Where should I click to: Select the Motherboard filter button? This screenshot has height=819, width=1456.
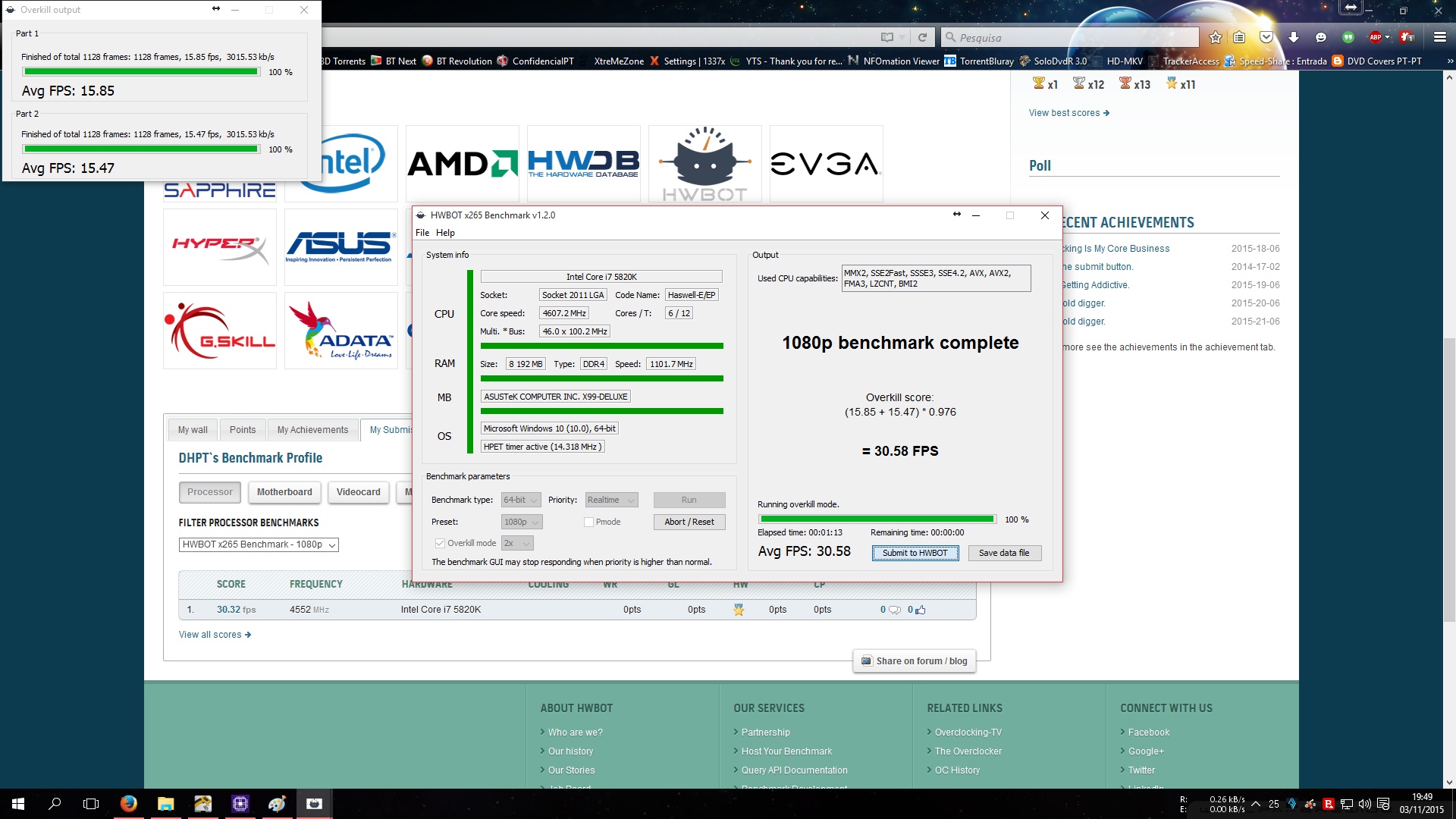(x=284, y=492)
